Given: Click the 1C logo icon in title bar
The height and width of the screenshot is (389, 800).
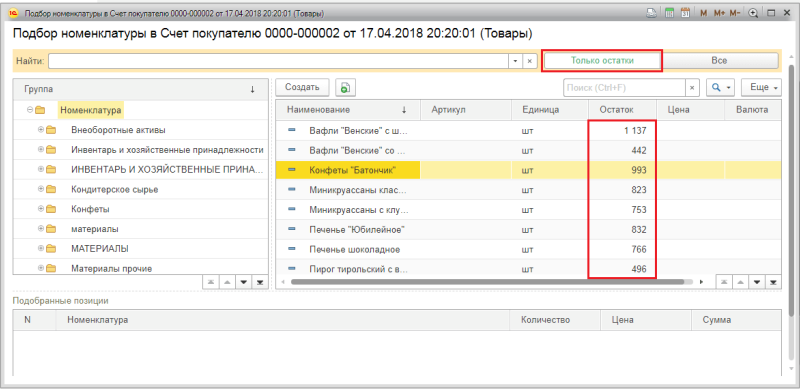Looking at the screenshot, I should [x=14, y=13].
